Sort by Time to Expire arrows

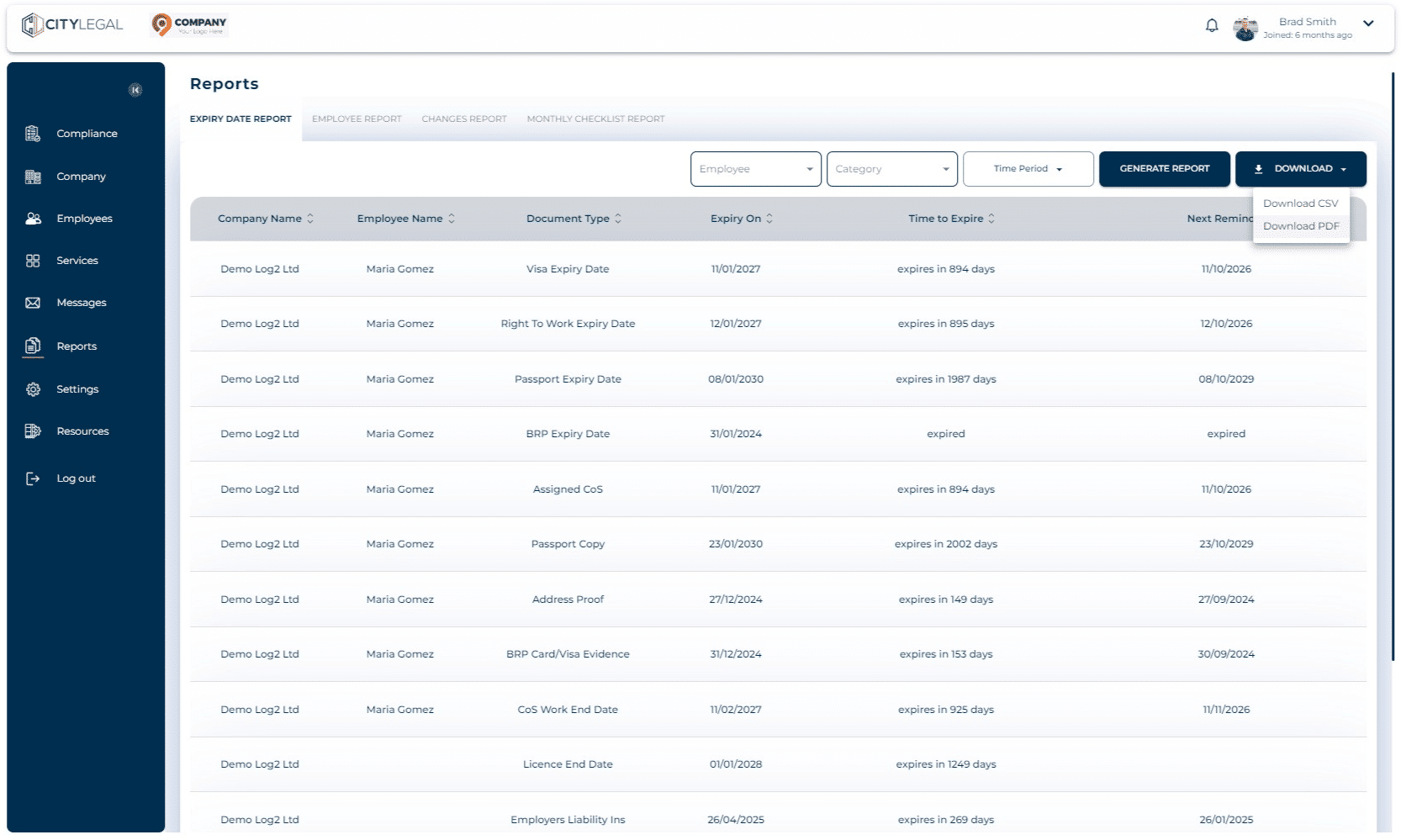click(991, 219)
